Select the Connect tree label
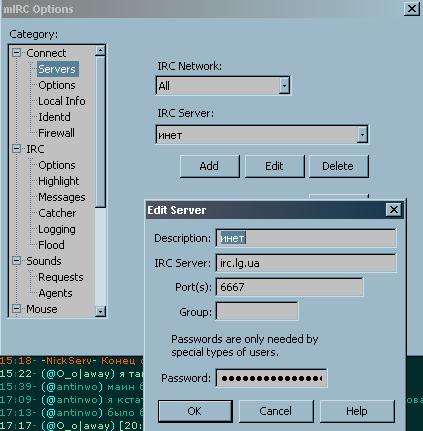 (x=46, y=53)
